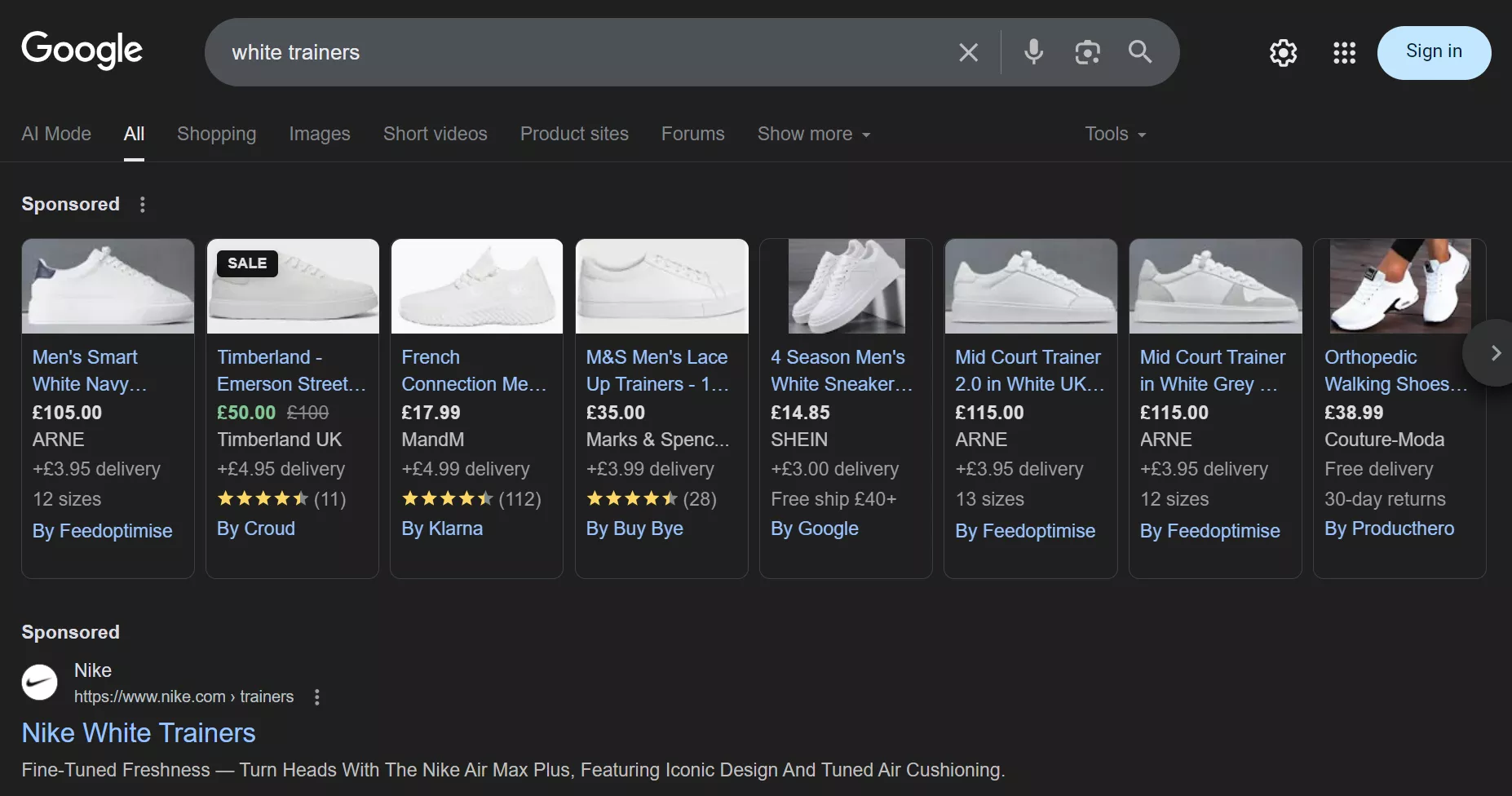Screen dimensions: 1512x796
Task: Click the By Producthero link
Action: pos(1389,528)
